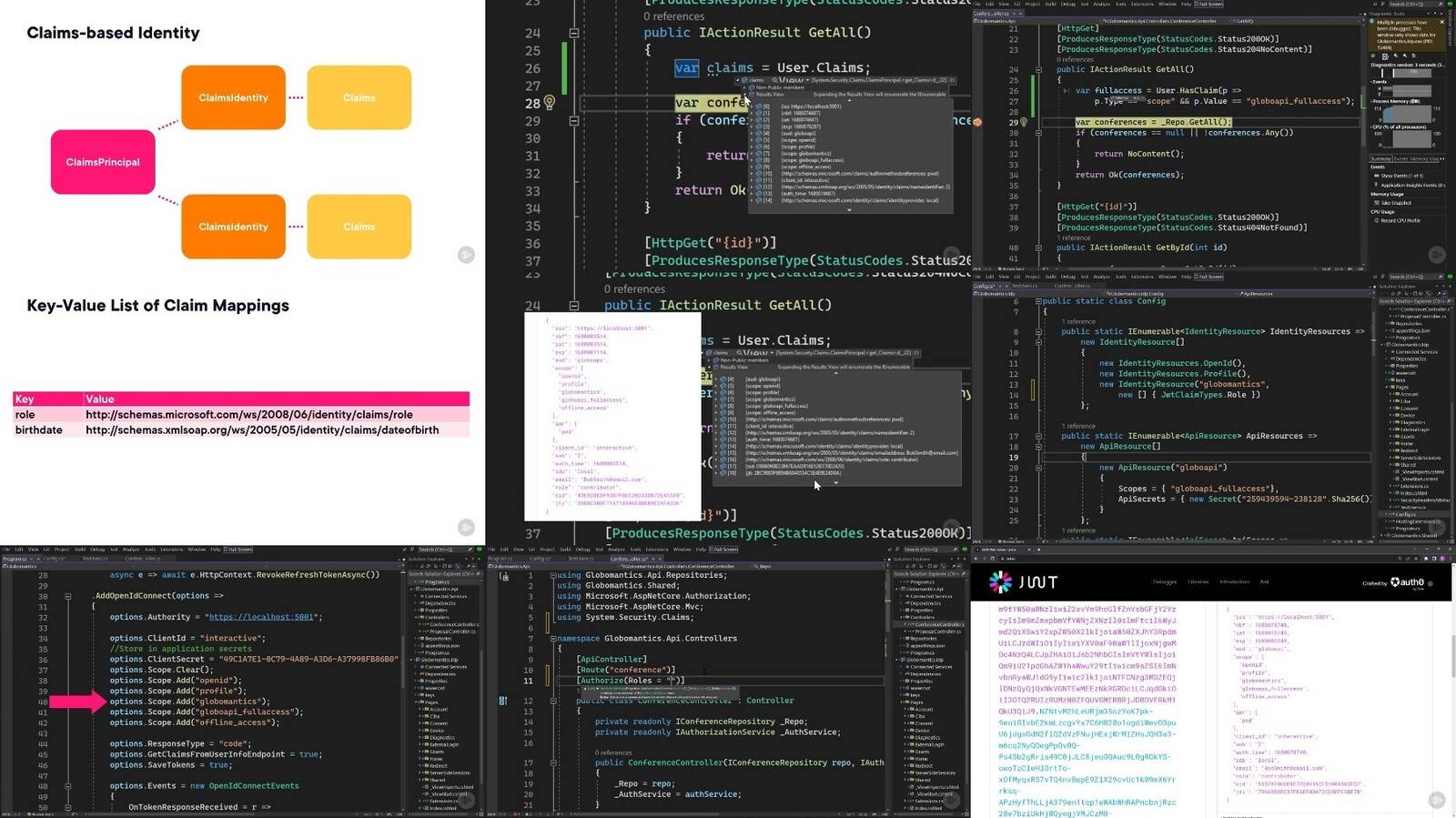Click play icon on Claims-based Identity slide
Viewport: 1456px width, 818px height.
point(466,256)
